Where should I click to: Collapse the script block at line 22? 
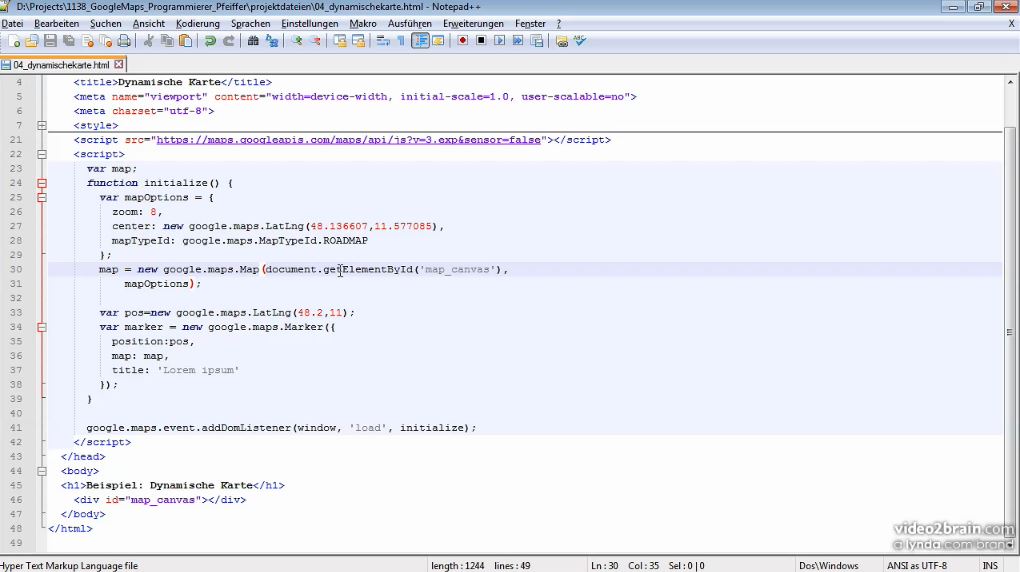click(x=42, y=154)
